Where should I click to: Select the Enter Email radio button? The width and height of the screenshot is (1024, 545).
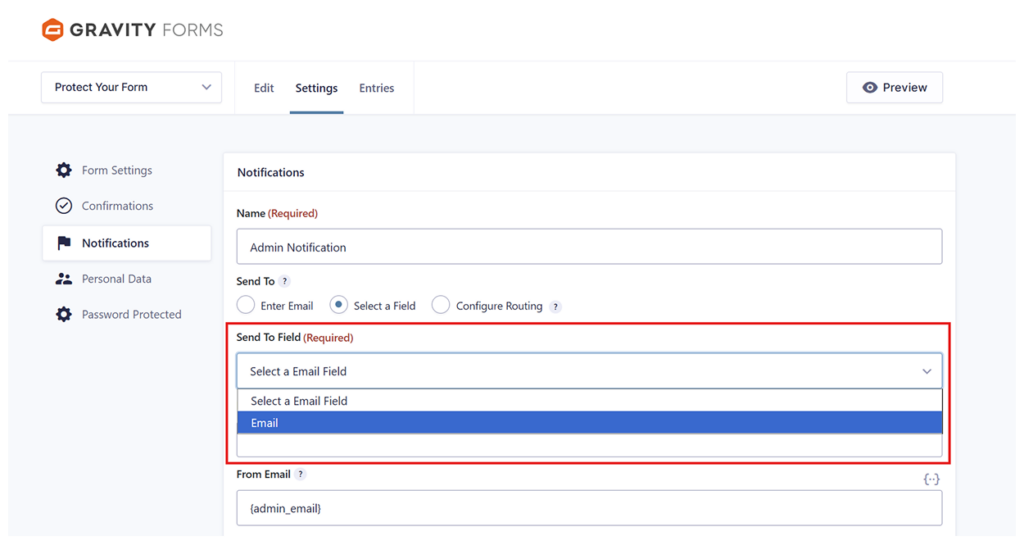coord(246,305)
